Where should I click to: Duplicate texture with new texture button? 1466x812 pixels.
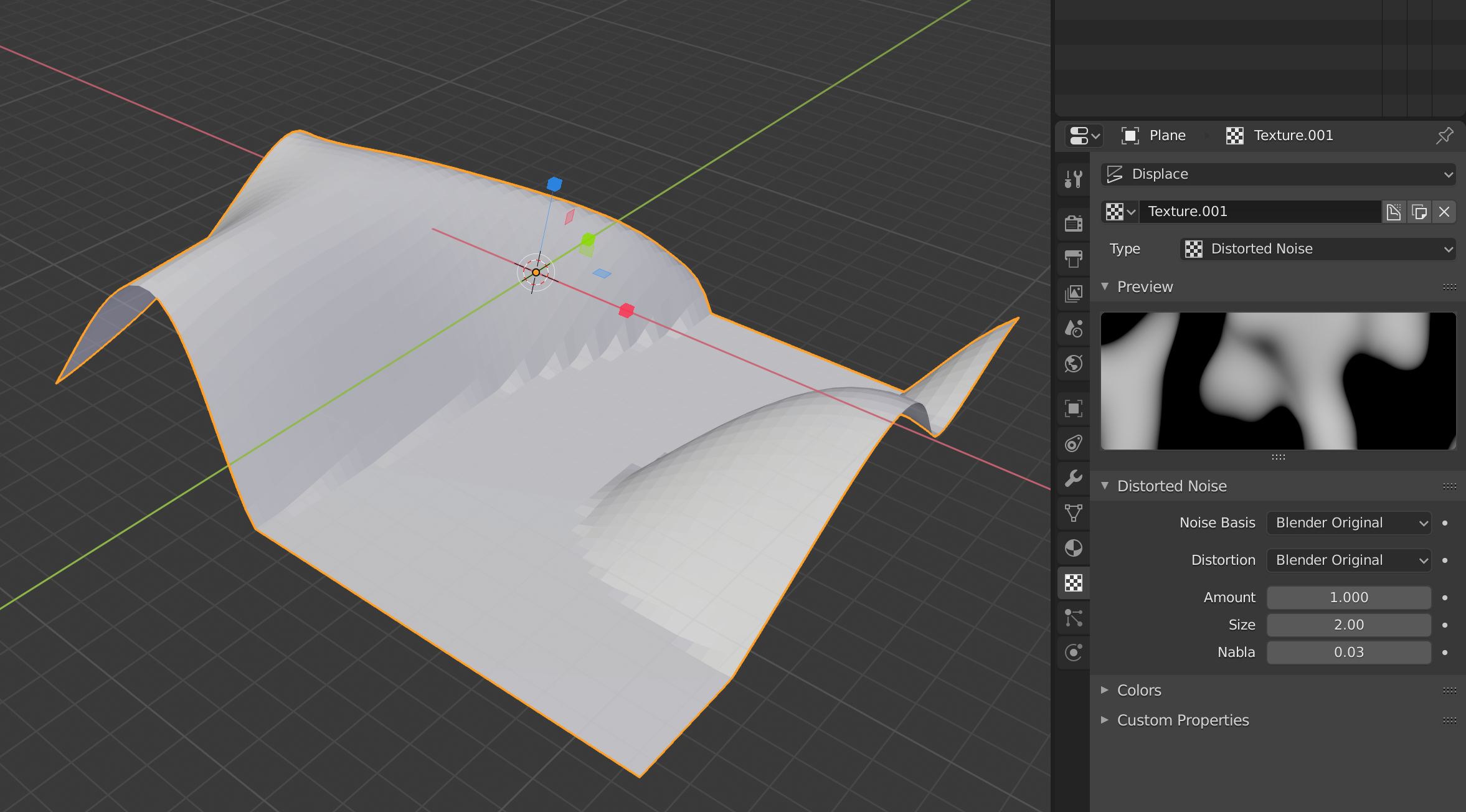tap(1419, 212)
